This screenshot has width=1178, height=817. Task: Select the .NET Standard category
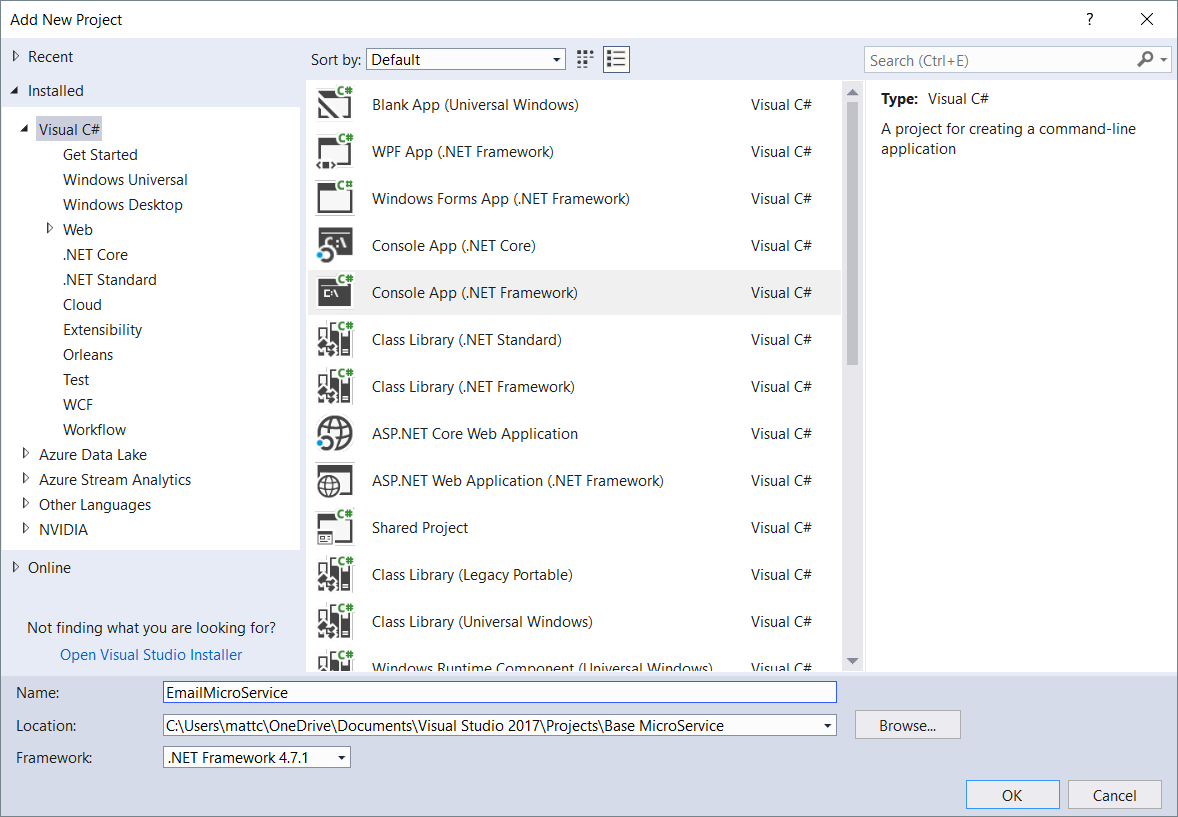tap(110, 280)
